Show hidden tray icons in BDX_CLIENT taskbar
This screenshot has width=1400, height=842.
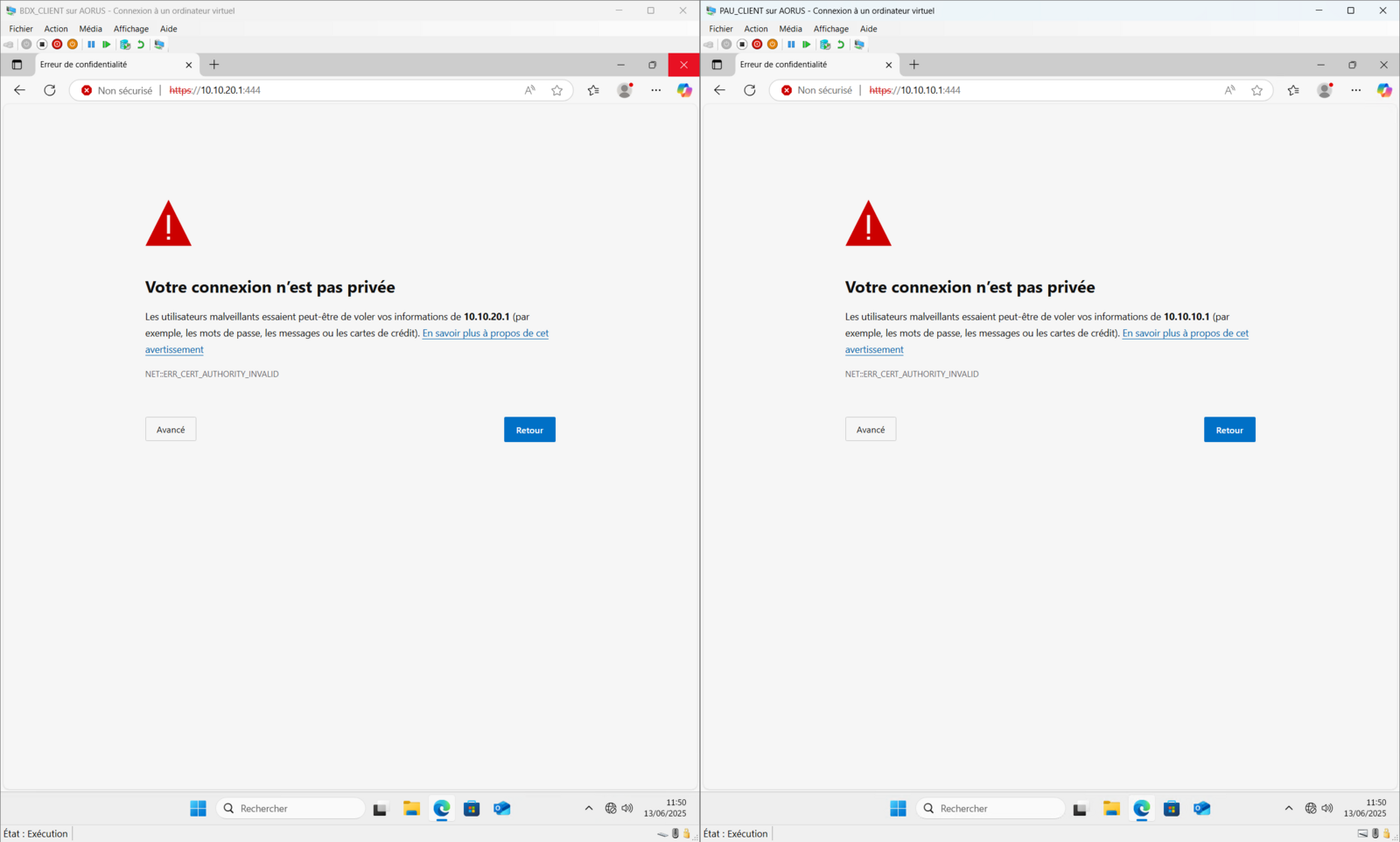pyautogui.click(x=588, y=808)
